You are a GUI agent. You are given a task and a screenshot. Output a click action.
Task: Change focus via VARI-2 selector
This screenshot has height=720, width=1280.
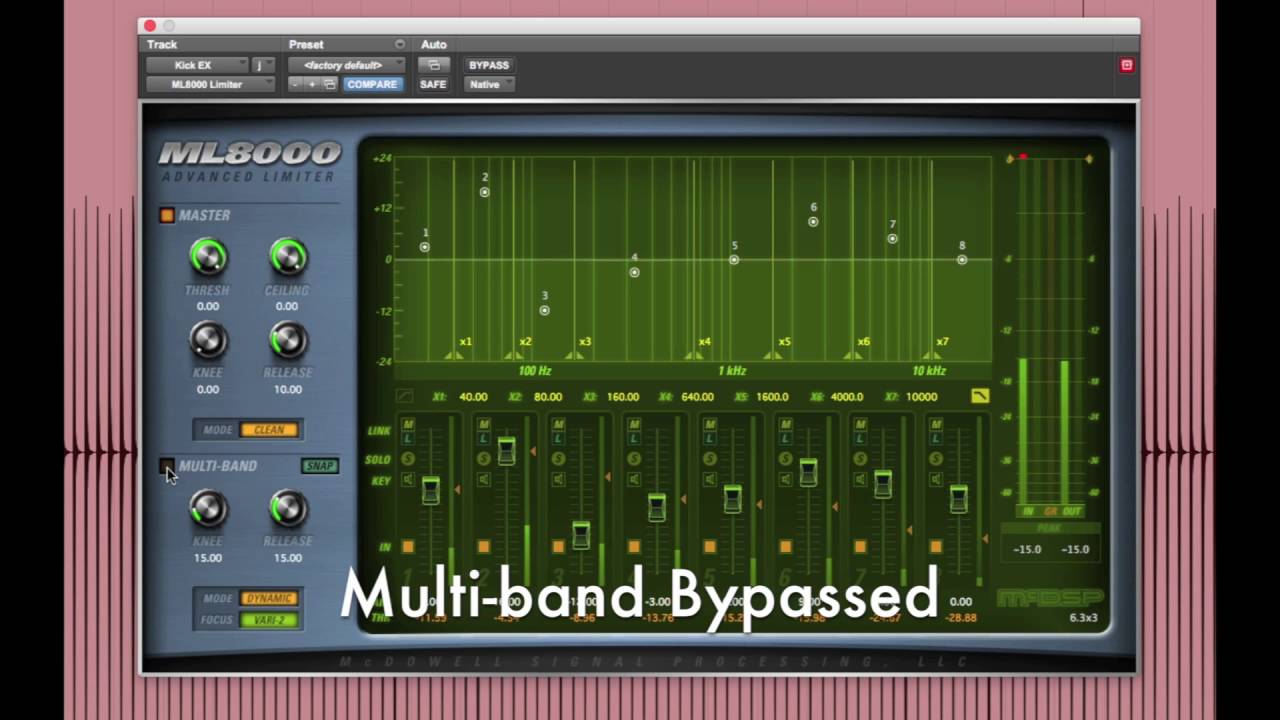point(269,620)
